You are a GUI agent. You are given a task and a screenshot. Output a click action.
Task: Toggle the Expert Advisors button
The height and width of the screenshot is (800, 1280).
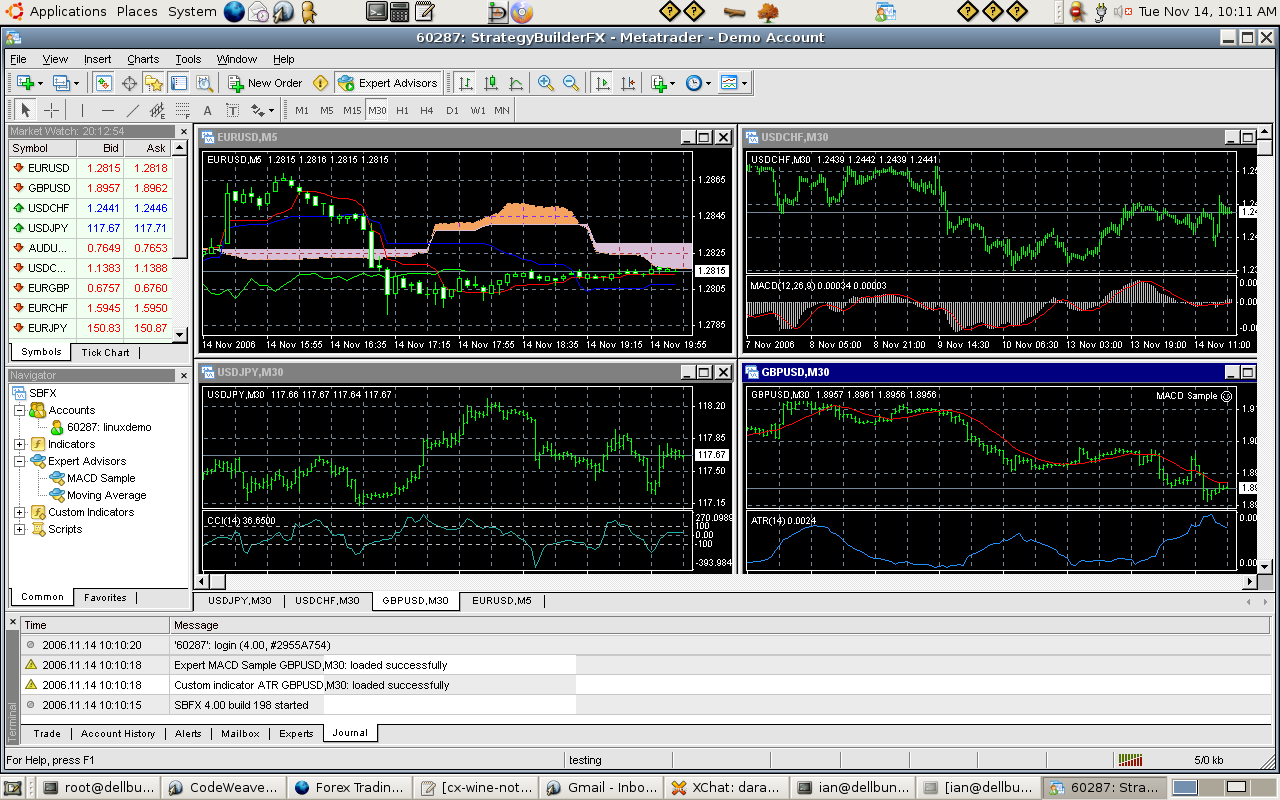pos(388,83)
